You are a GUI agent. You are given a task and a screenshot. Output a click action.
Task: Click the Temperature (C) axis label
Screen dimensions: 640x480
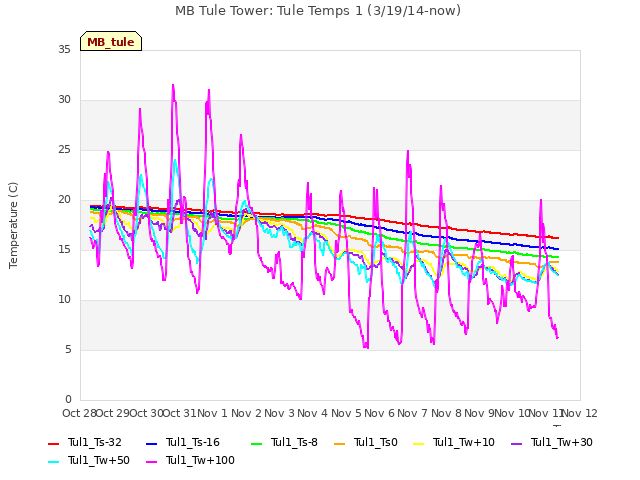(x=13, y=225)
